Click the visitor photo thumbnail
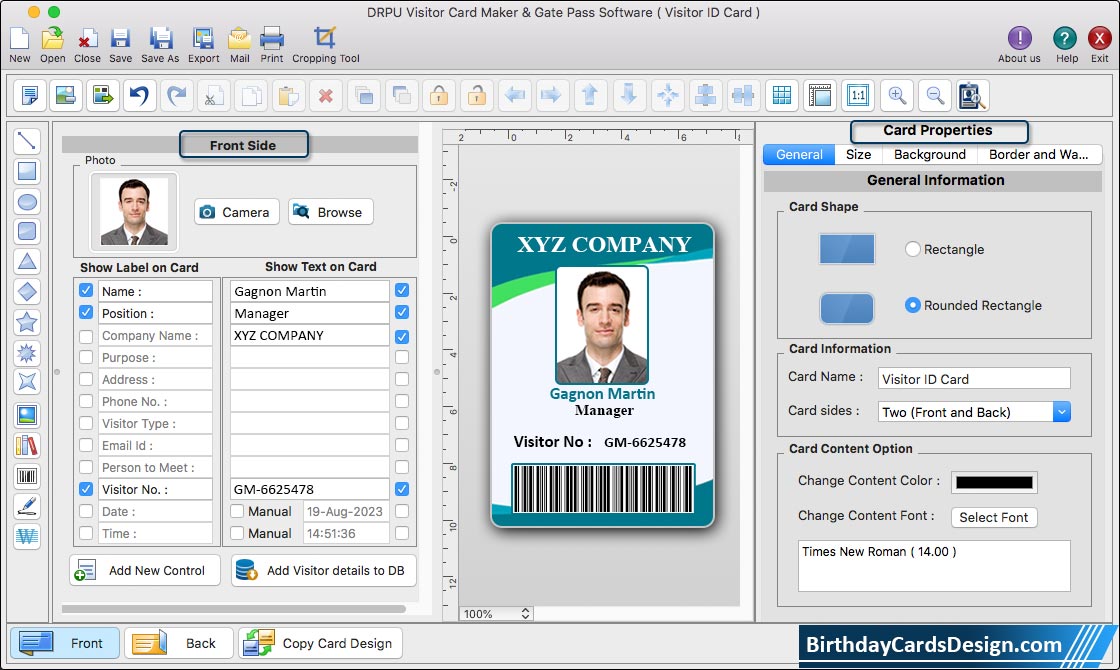Viewport: 1120px width, 670px height. [x=134, y=211]
